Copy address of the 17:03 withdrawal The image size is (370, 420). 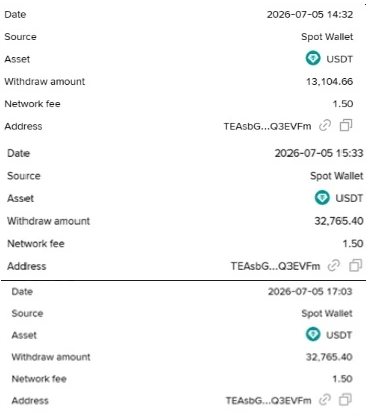point(345,400)
